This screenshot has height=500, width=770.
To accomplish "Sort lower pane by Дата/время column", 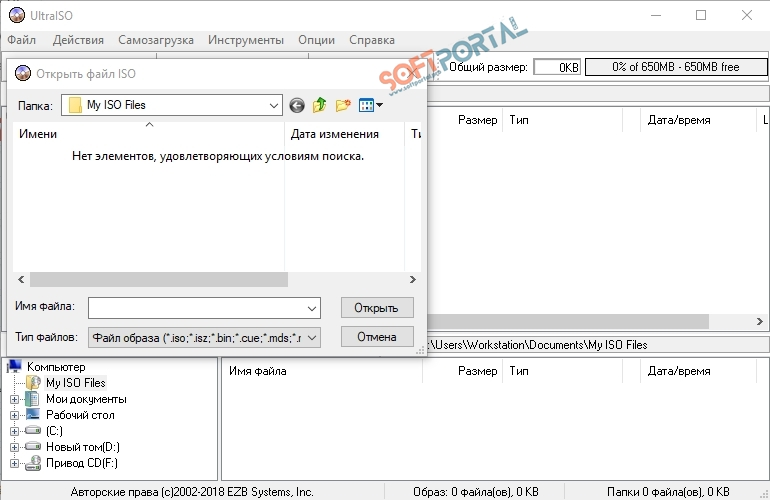I will (698, 371).
